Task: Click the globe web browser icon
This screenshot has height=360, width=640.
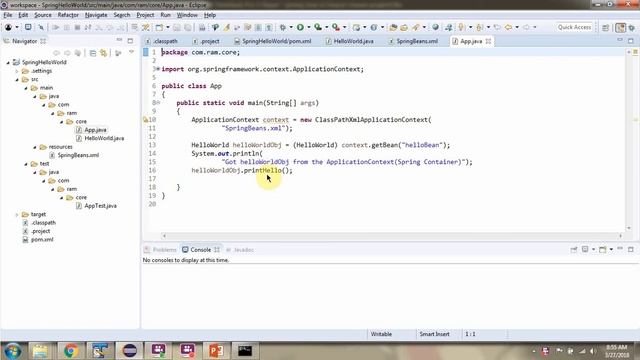Action: [x=436, y=27]
